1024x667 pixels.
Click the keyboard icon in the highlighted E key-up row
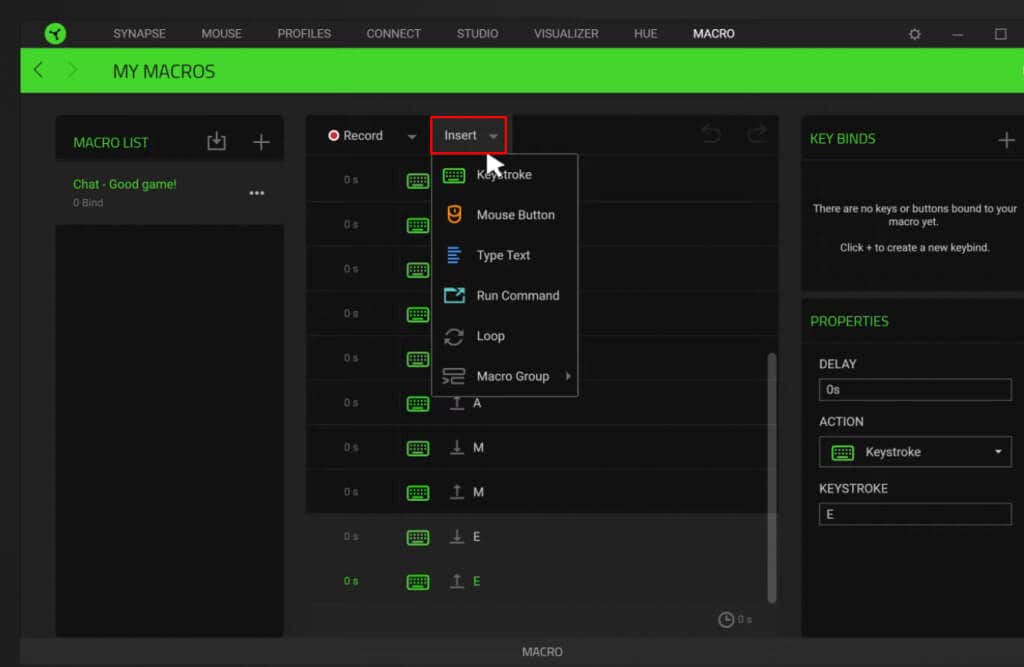(x=418, y=581)
